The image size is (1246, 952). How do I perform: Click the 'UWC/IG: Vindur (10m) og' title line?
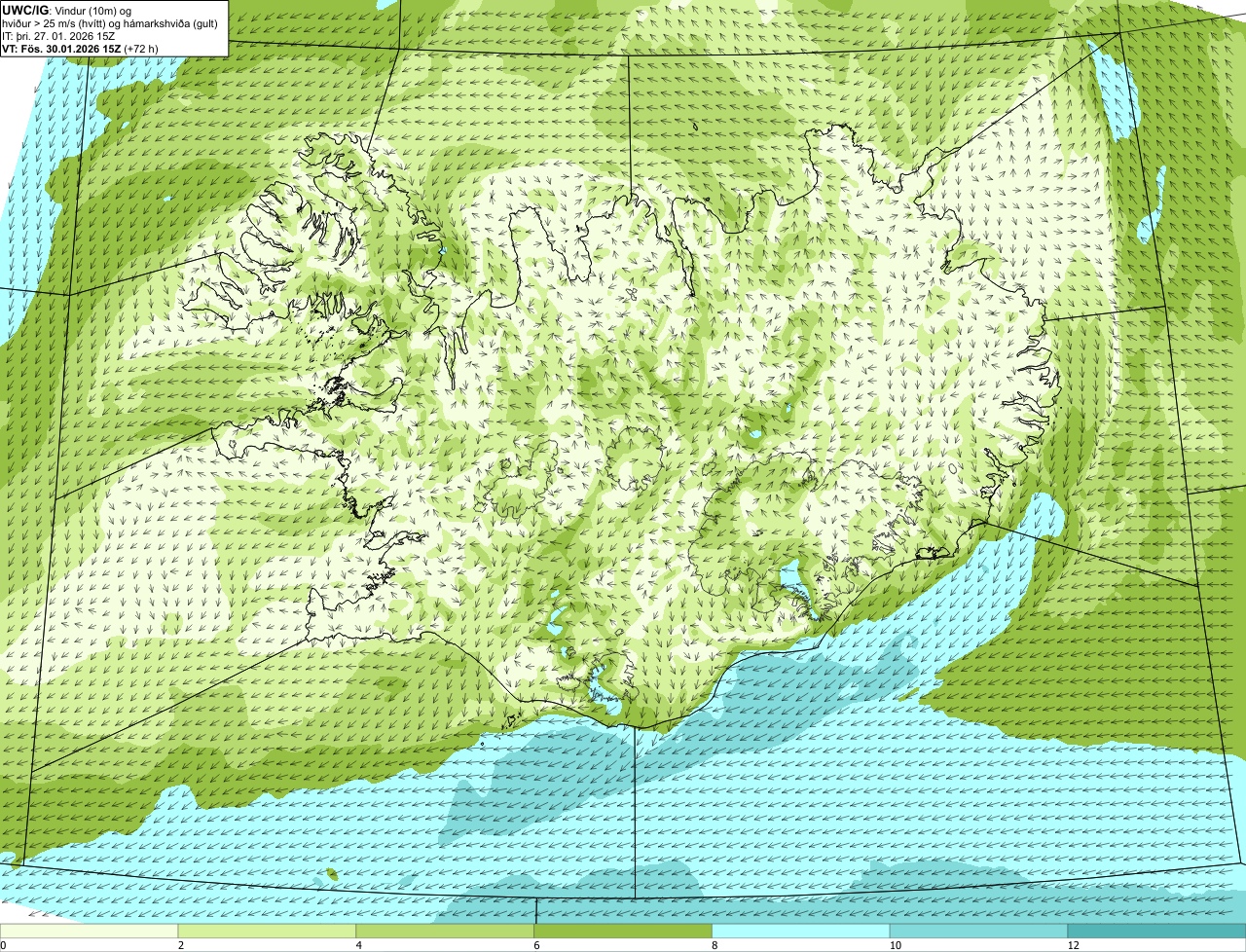click(x=67, y=10)
